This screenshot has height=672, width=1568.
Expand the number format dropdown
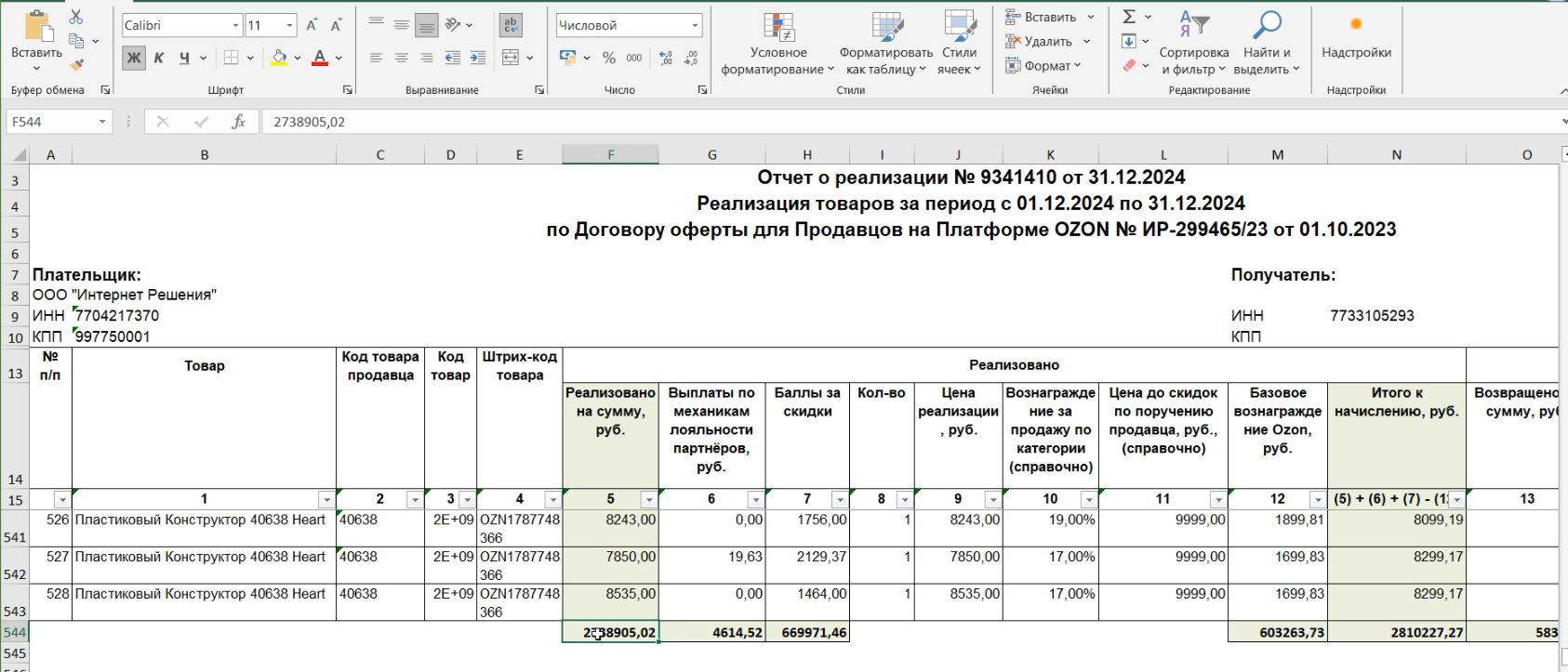tap(695, 25)
